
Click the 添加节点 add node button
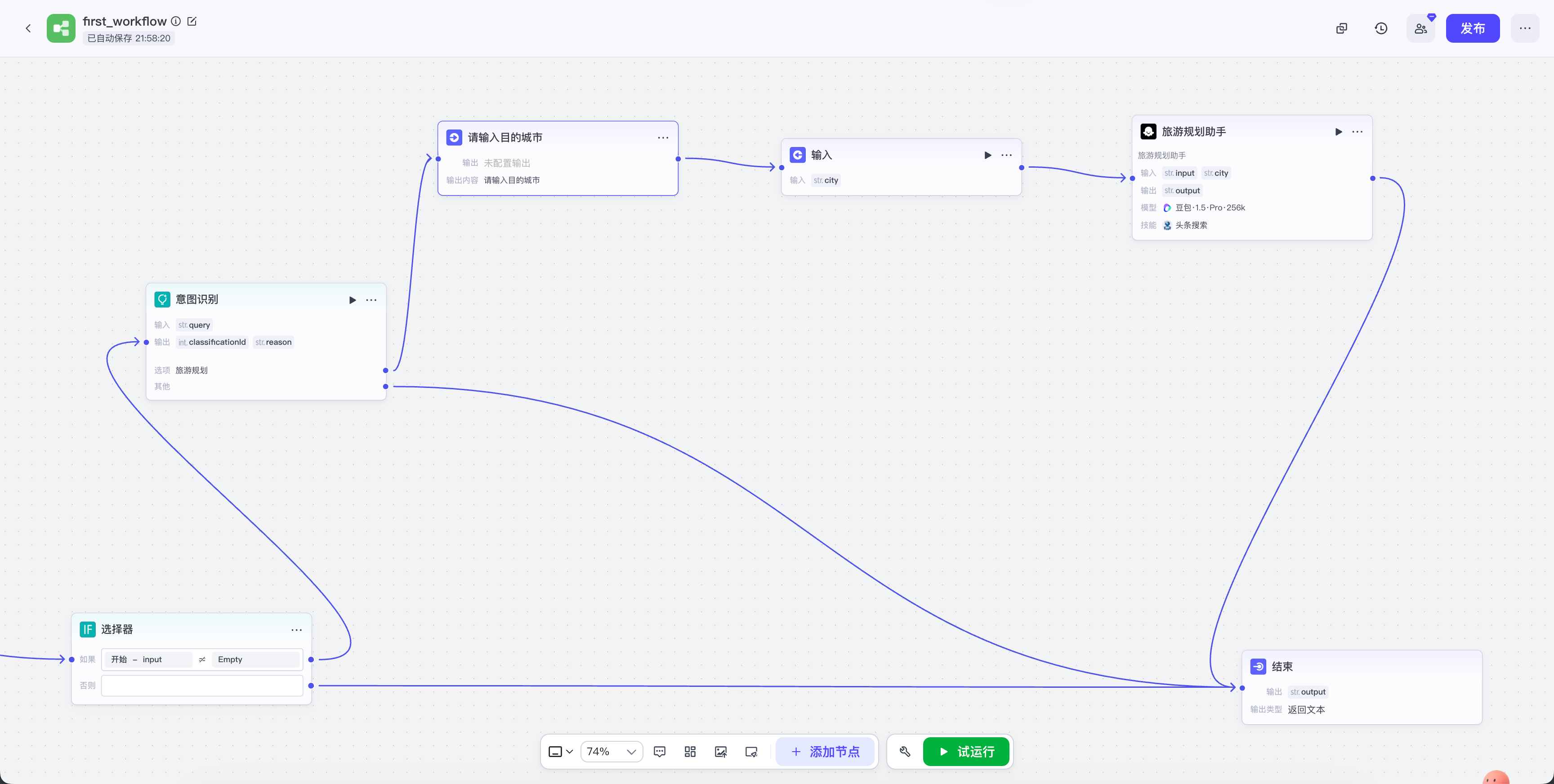click(x=825, y=752)
